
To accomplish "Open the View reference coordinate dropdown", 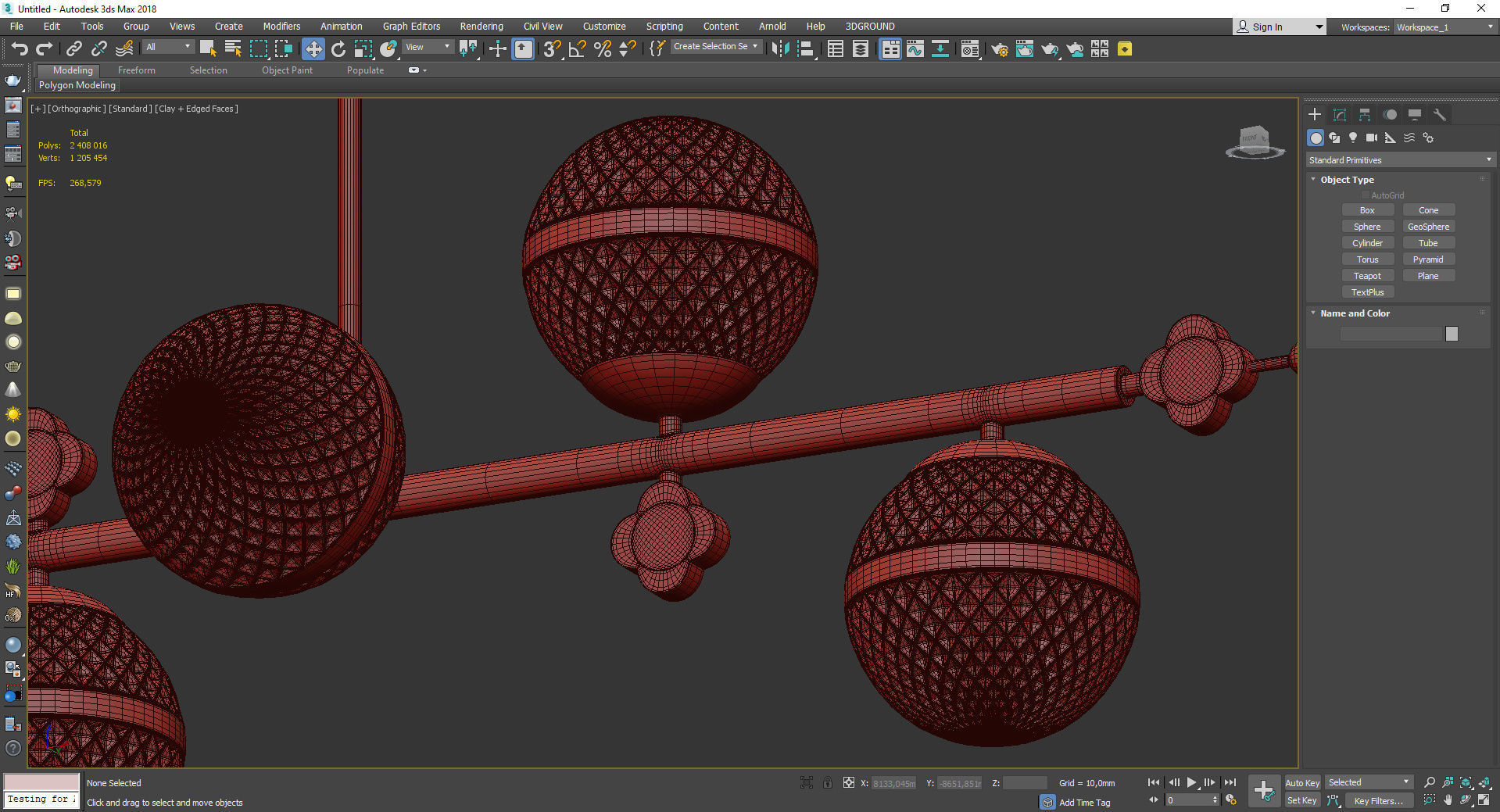I will 427,47.
